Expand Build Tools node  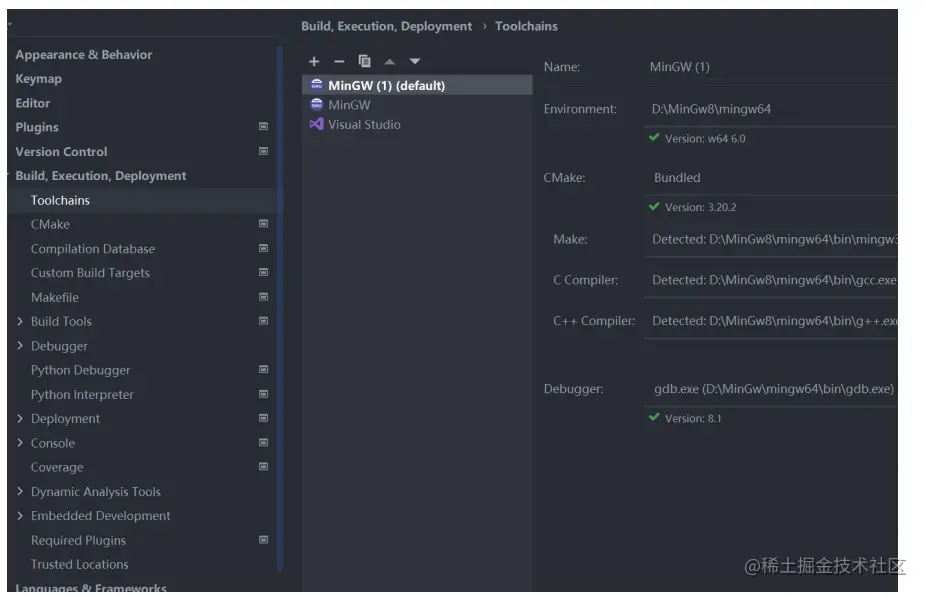(20, 322)
